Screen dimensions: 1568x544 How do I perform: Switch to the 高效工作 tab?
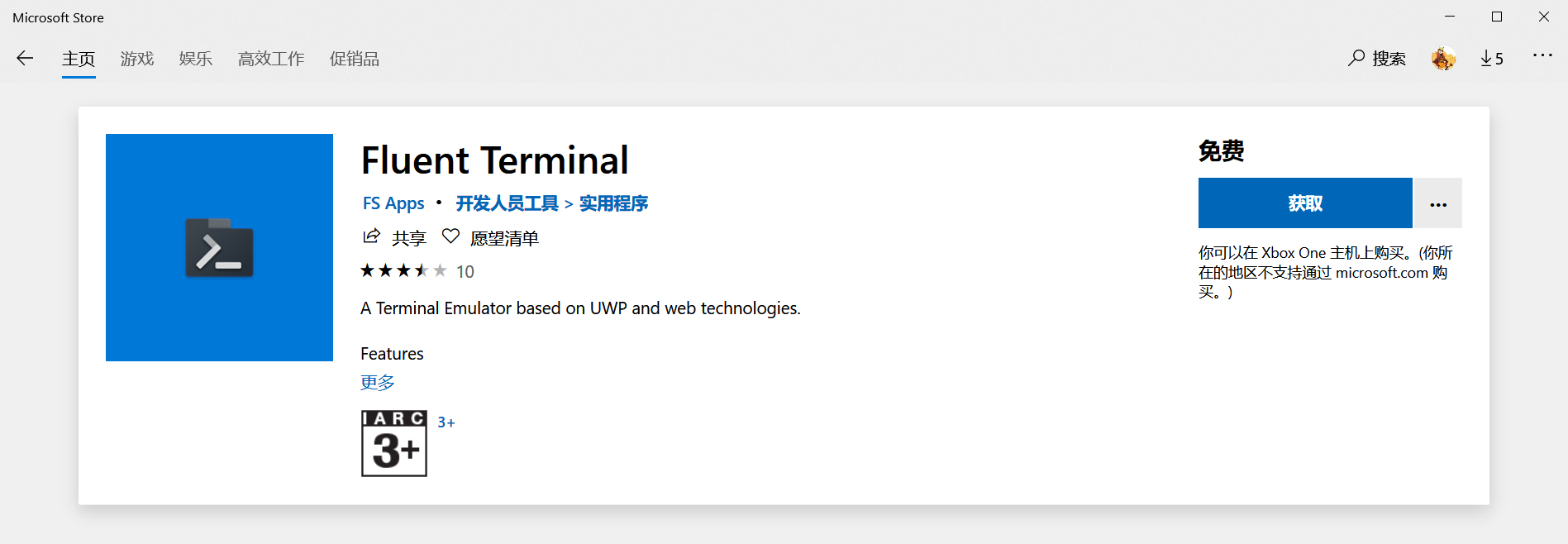[270, 59]
